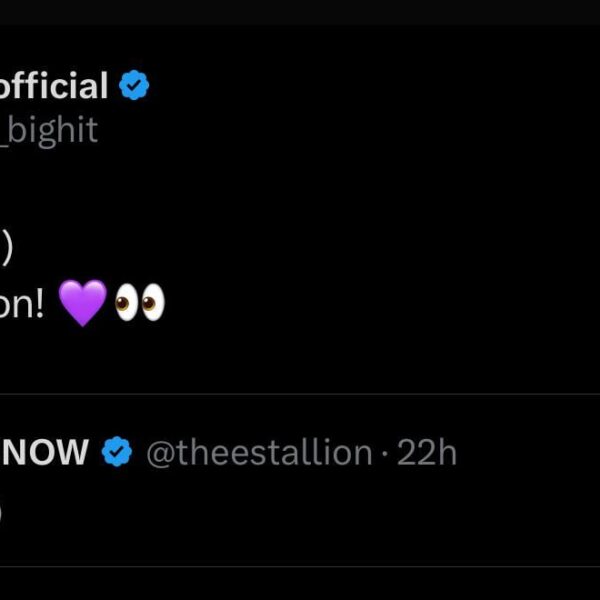Click the partial character under the "NOW" name
The height and width of the screenshot is (600, 600).
tap(1, 513)
